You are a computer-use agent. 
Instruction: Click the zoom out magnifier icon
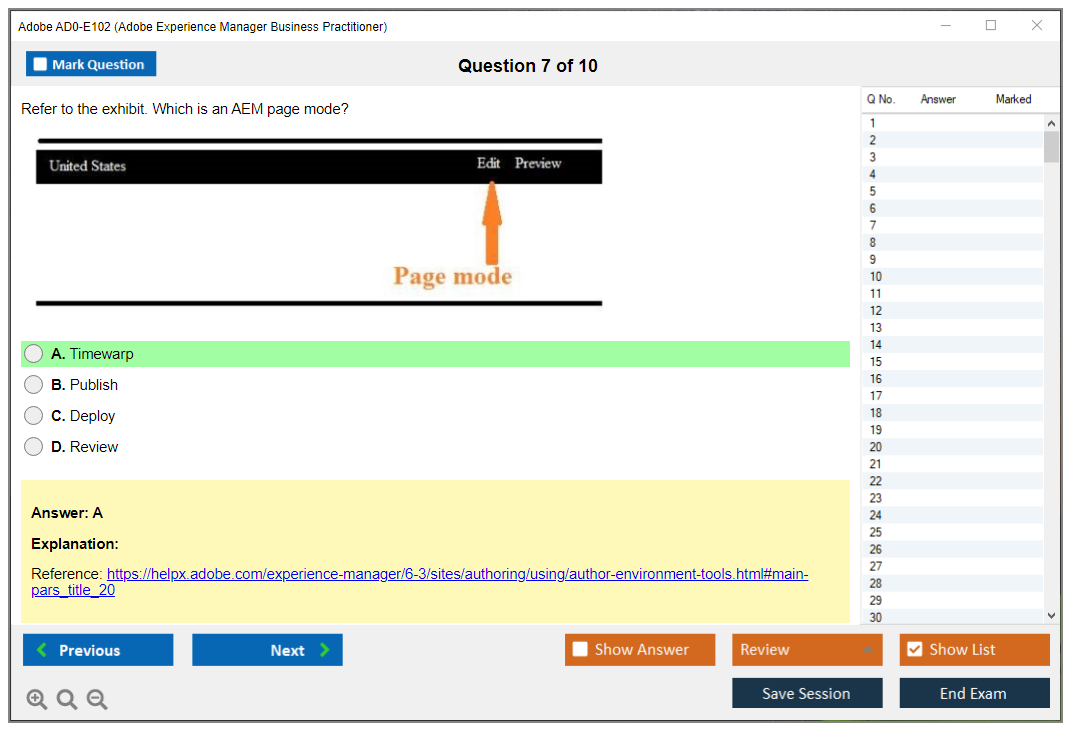coord(97,700)
